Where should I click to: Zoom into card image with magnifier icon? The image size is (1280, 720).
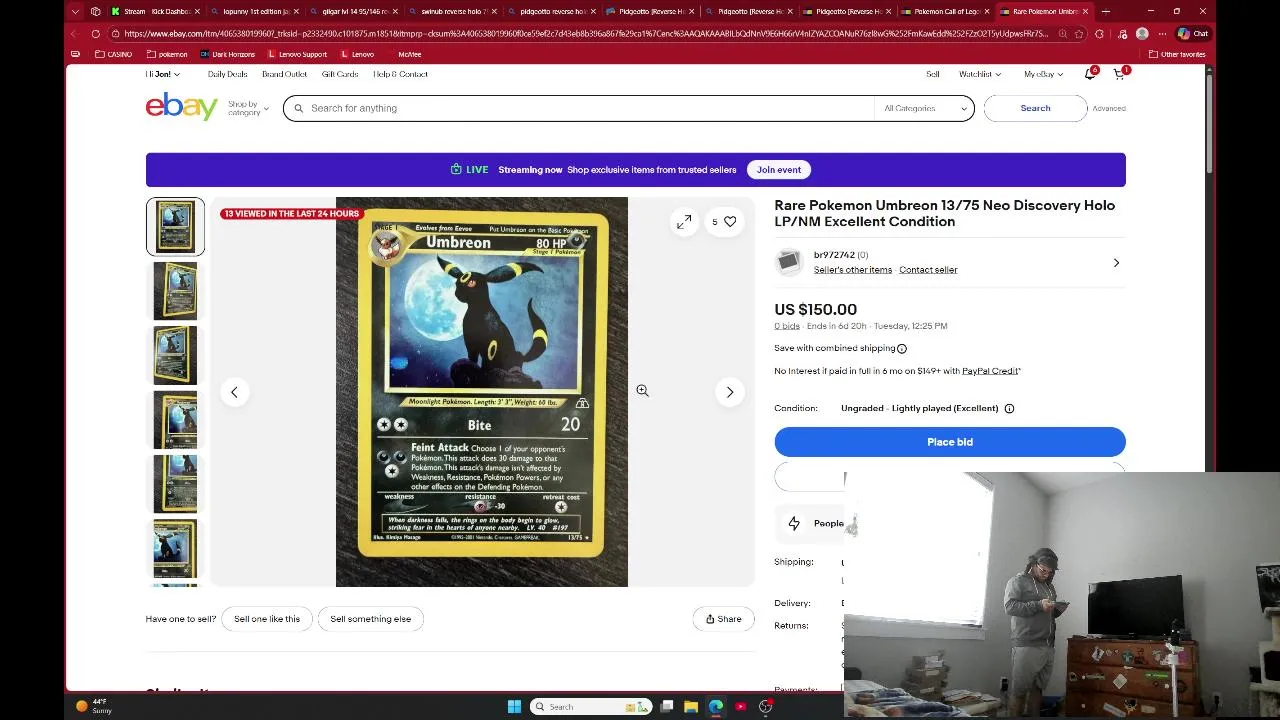642,391
